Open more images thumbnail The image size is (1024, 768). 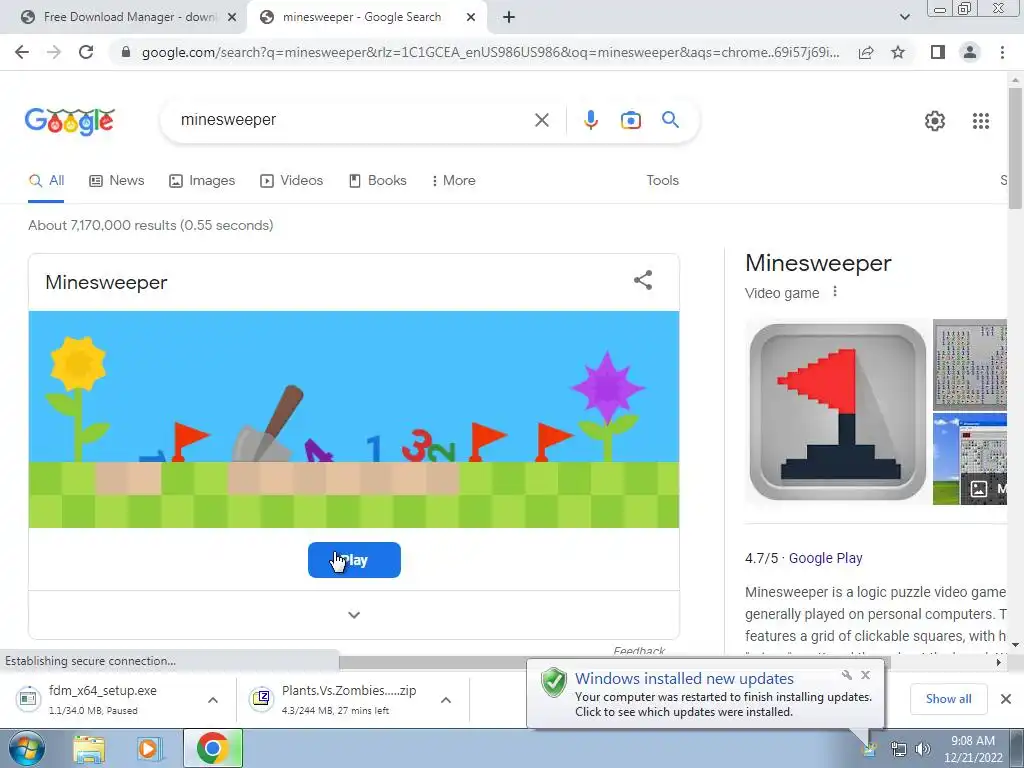[x=970, y=459]
